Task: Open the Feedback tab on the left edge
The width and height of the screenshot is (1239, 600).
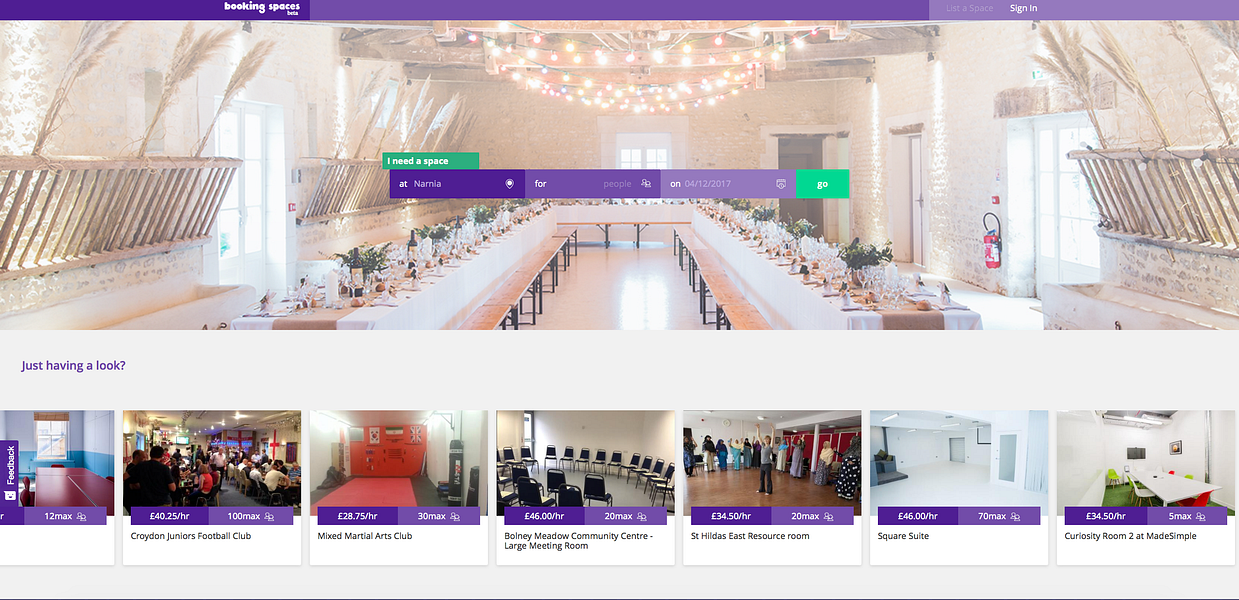Action: [8, 470]
